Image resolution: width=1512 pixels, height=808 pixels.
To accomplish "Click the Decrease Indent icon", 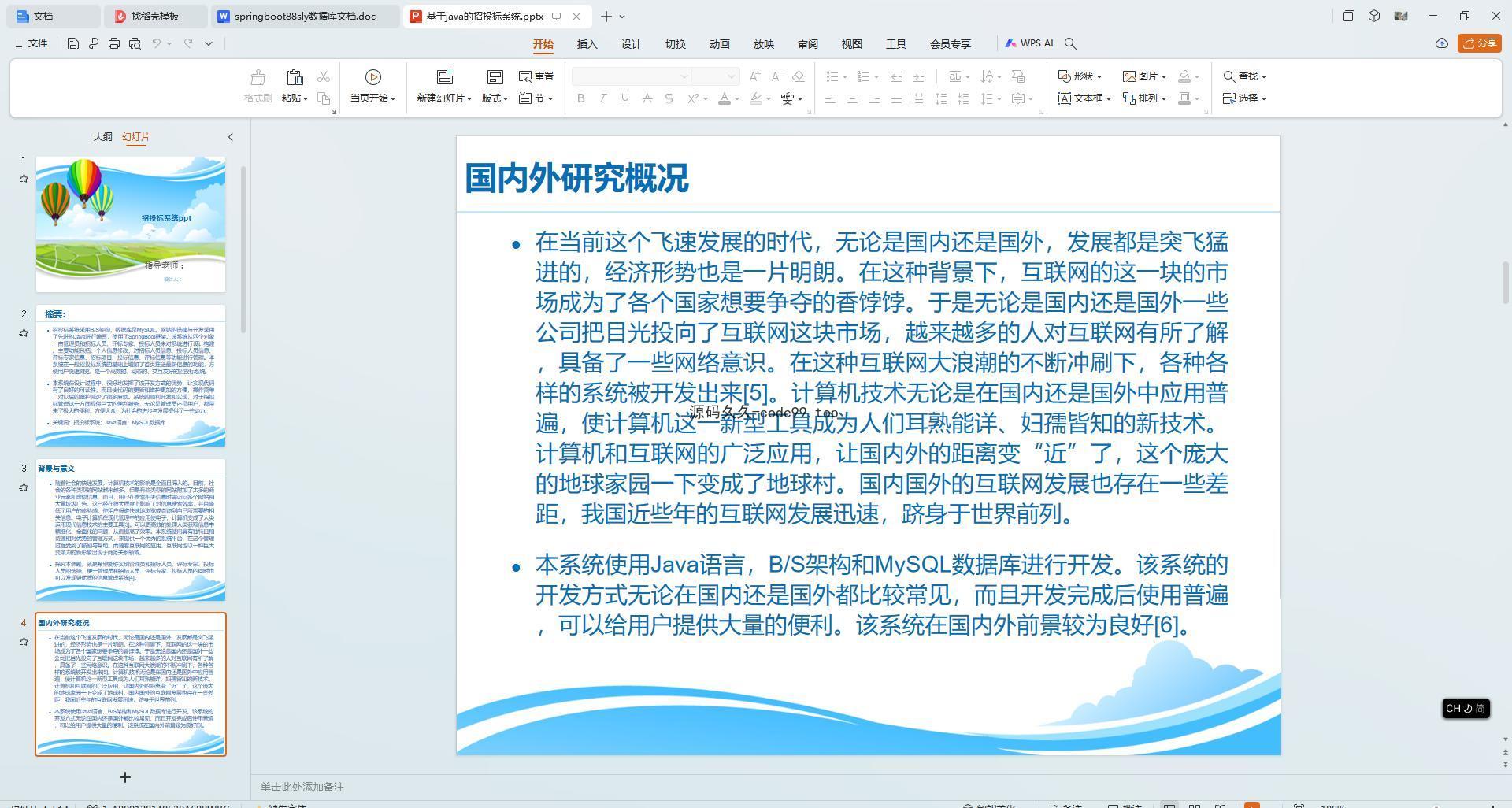I will 896,76.
